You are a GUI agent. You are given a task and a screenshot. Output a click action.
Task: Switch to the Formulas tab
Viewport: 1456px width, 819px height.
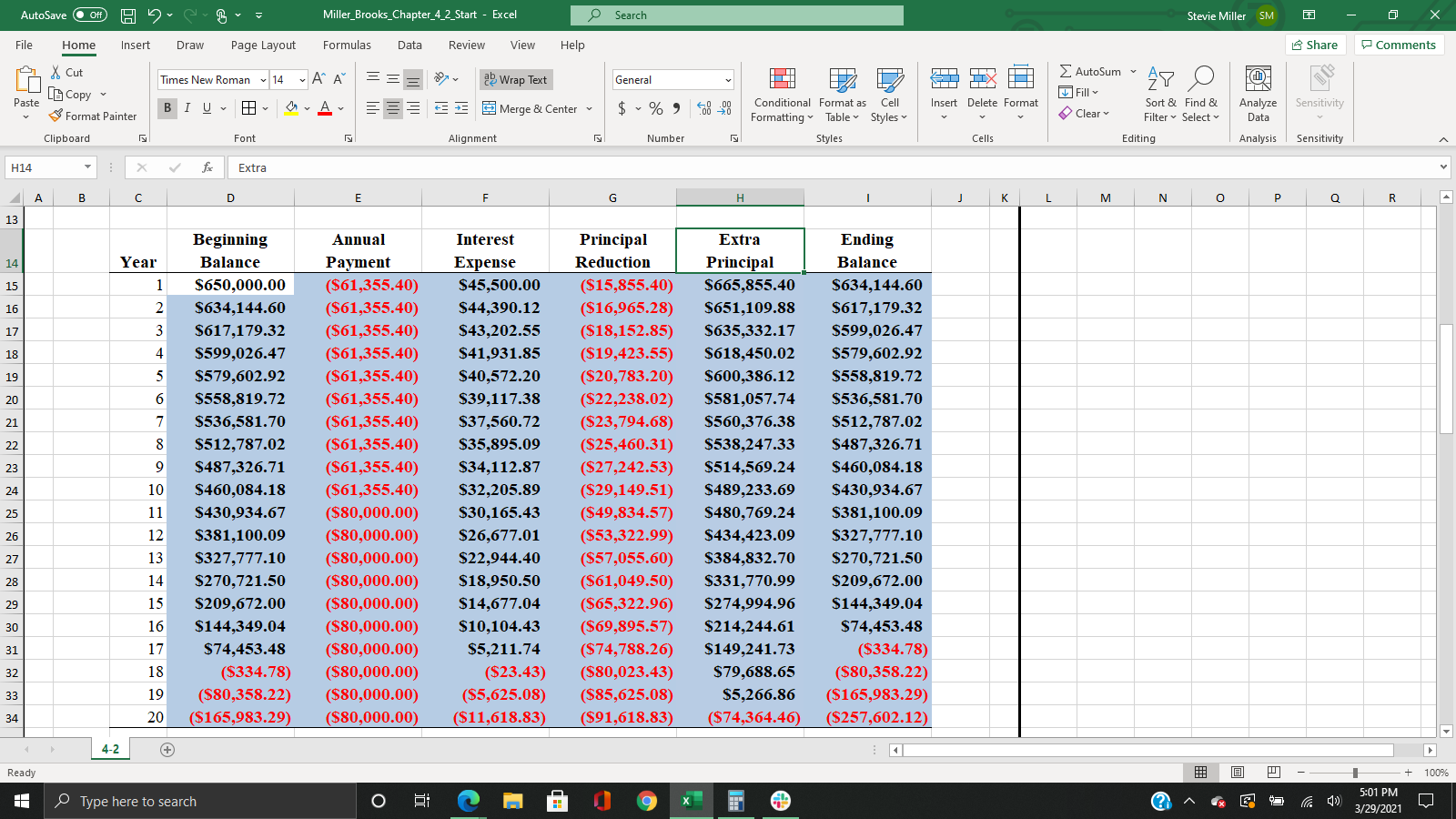[347, 45]
